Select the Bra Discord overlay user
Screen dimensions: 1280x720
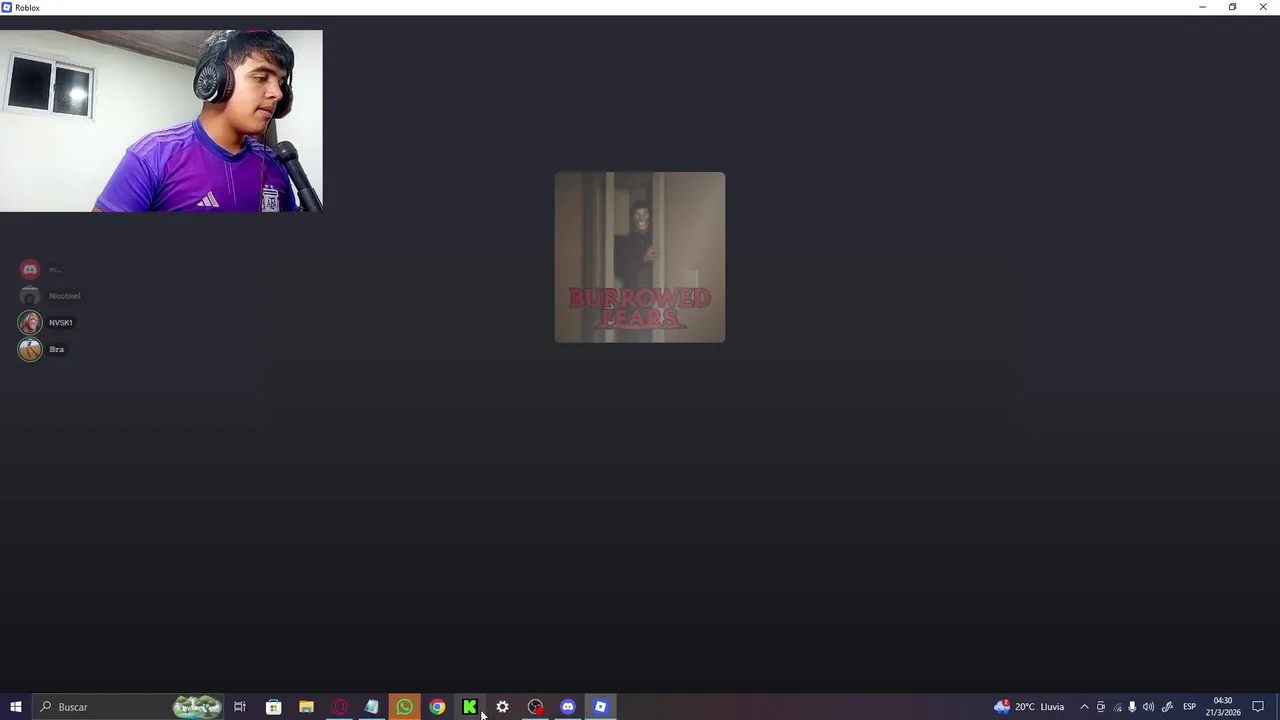tap(42, 349)
